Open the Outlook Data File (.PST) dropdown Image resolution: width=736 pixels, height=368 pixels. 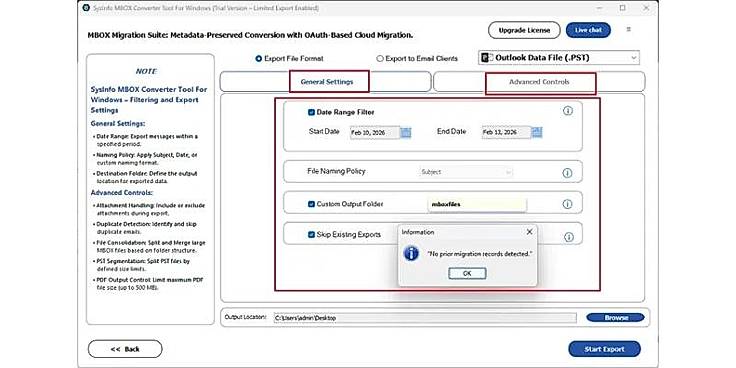(x=559, y=58)
